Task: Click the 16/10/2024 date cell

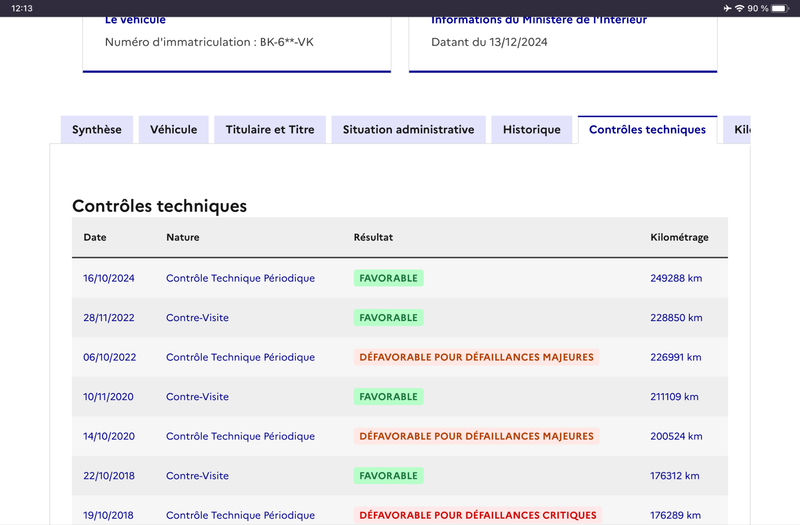Action: pos(109,278)
